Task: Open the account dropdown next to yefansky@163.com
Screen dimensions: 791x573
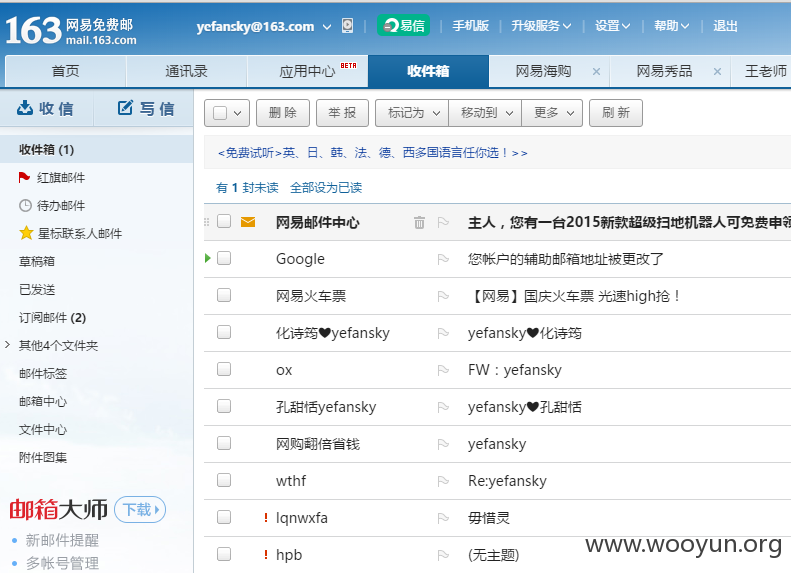Action: (327, 27)
